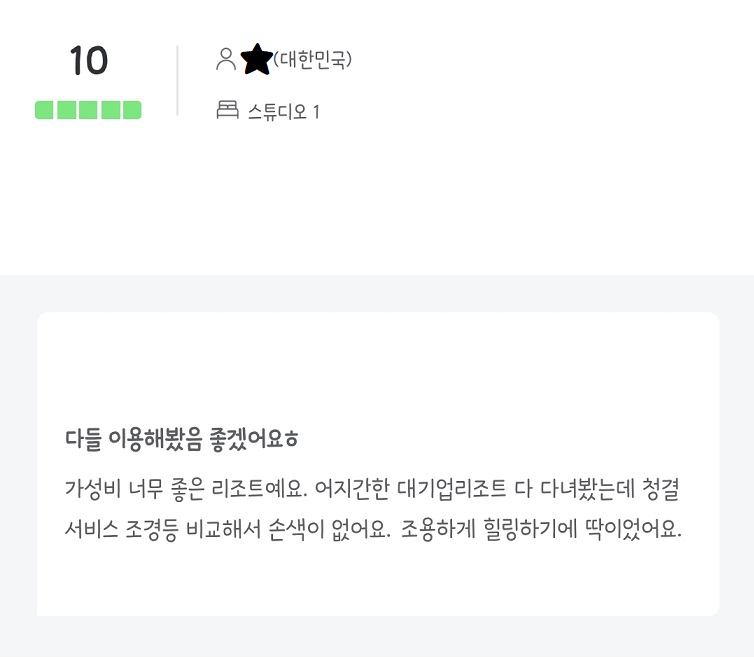Click the review title 다들 이용해봤음 좋겠어요ㅎ
Viewport: 754px width, 658px height.
[182, 439]
